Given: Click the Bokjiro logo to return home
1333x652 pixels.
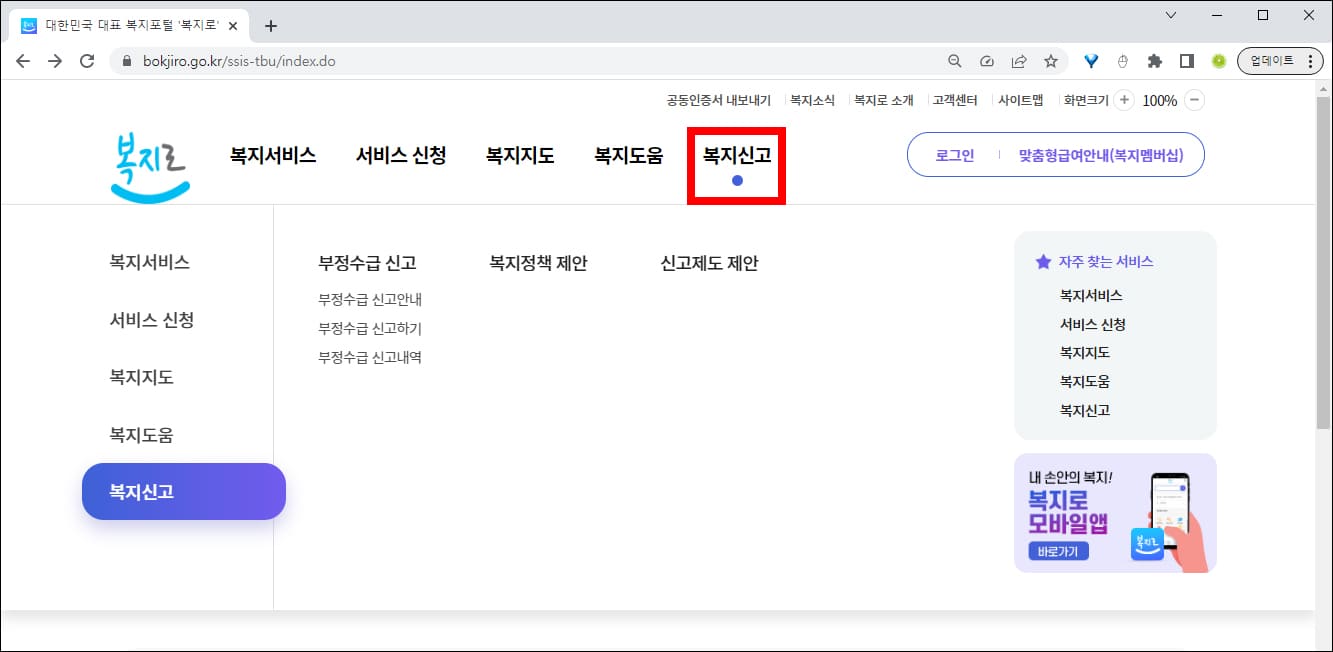Looking at the screenshot, I should pyautogui.click(x=149, y=164).
